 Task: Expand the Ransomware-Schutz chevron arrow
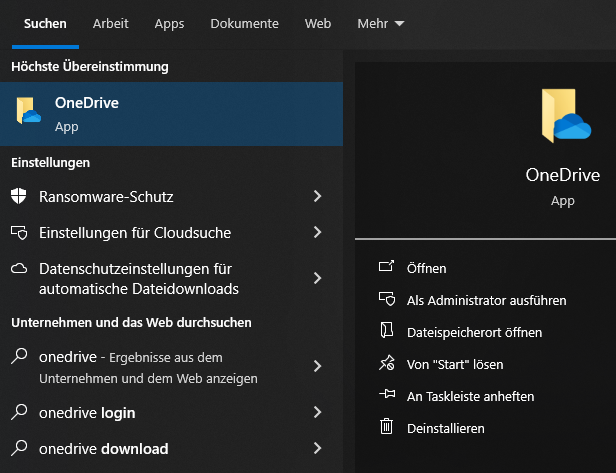pyautogui.click(x=317, y=196)
